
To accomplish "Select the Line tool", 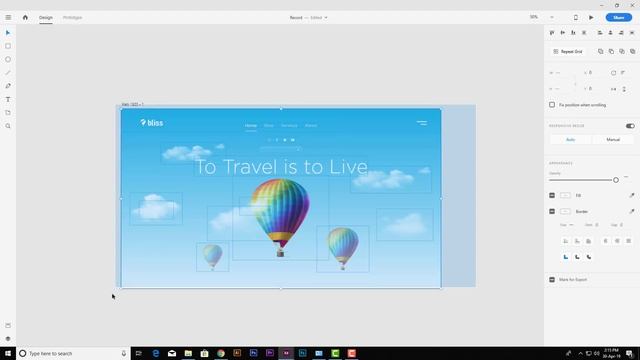I will click(x=8, y=73).
